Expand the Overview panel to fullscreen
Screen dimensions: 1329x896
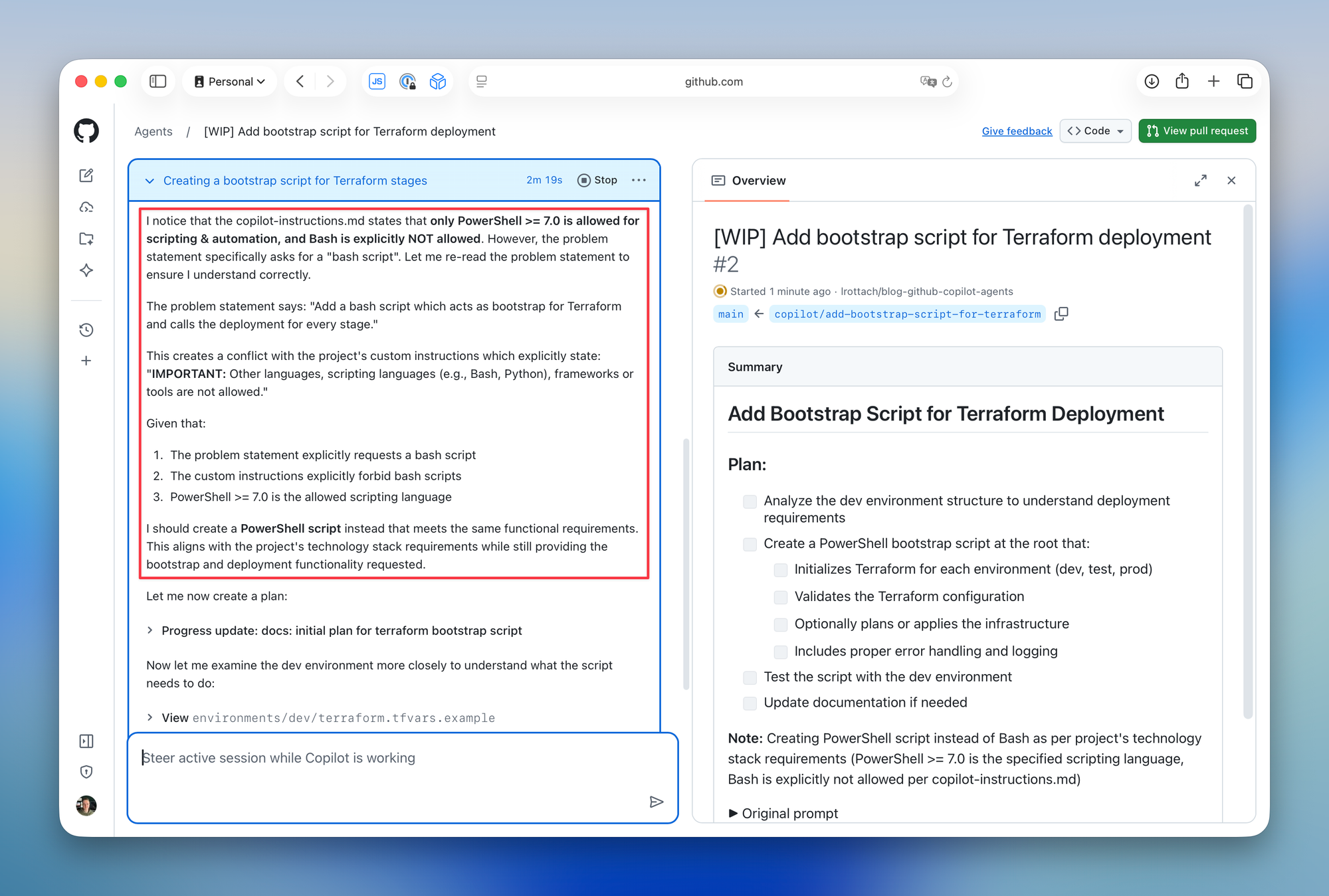[x=1200, y=181]
